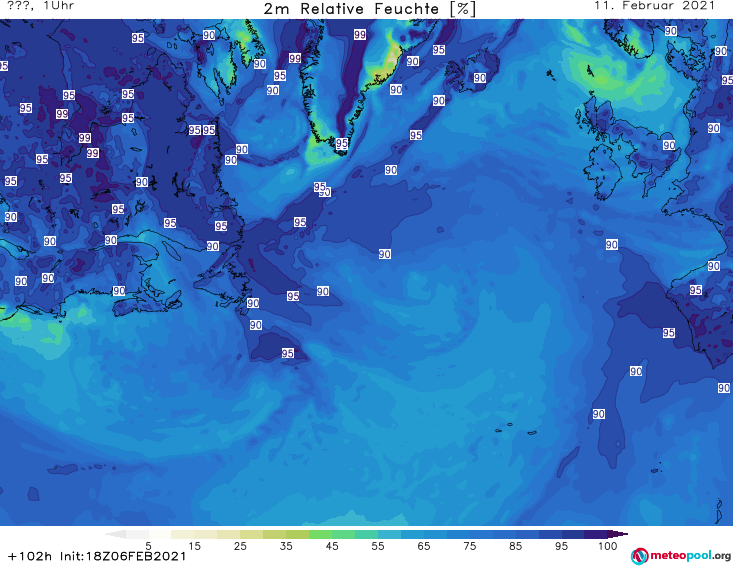This screenshot has height=566, width=733.
Task: Click the colorbar value '100'
Action: pyautogui.click(x=608, y=546)
